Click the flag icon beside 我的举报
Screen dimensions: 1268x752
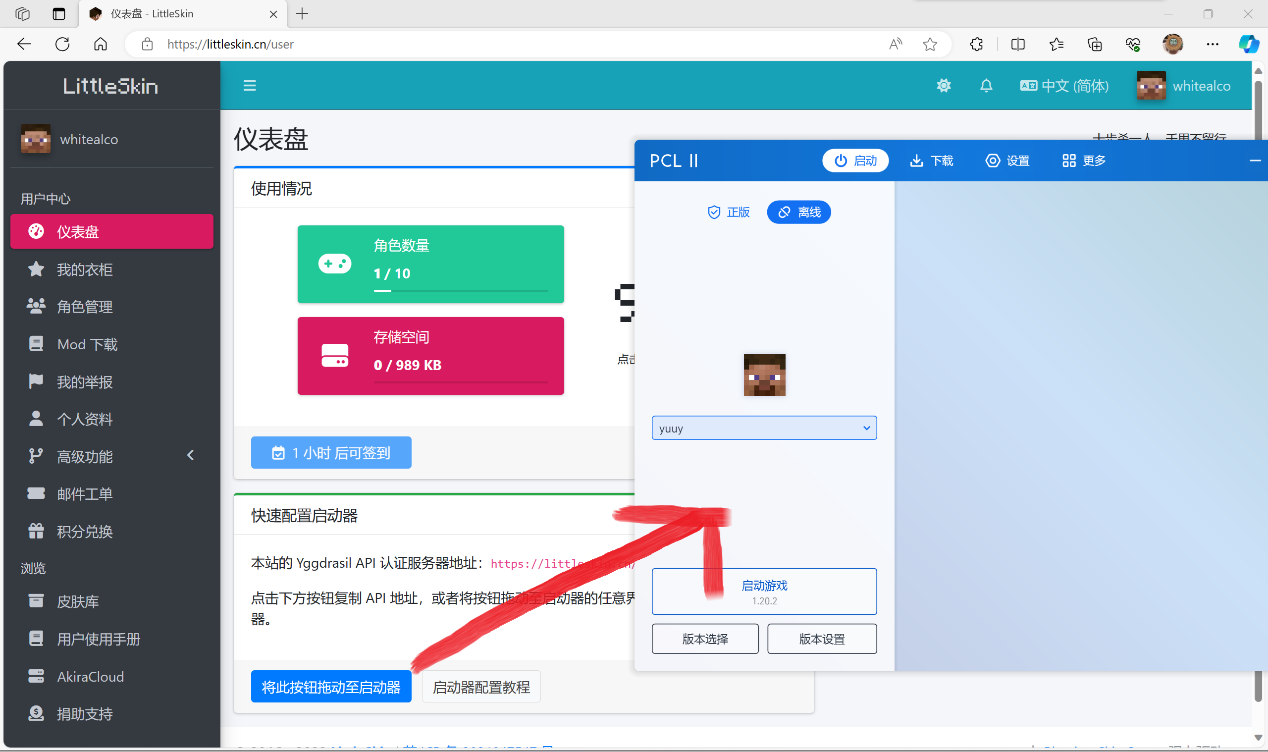pyautogui.click(x=36, y=381)
